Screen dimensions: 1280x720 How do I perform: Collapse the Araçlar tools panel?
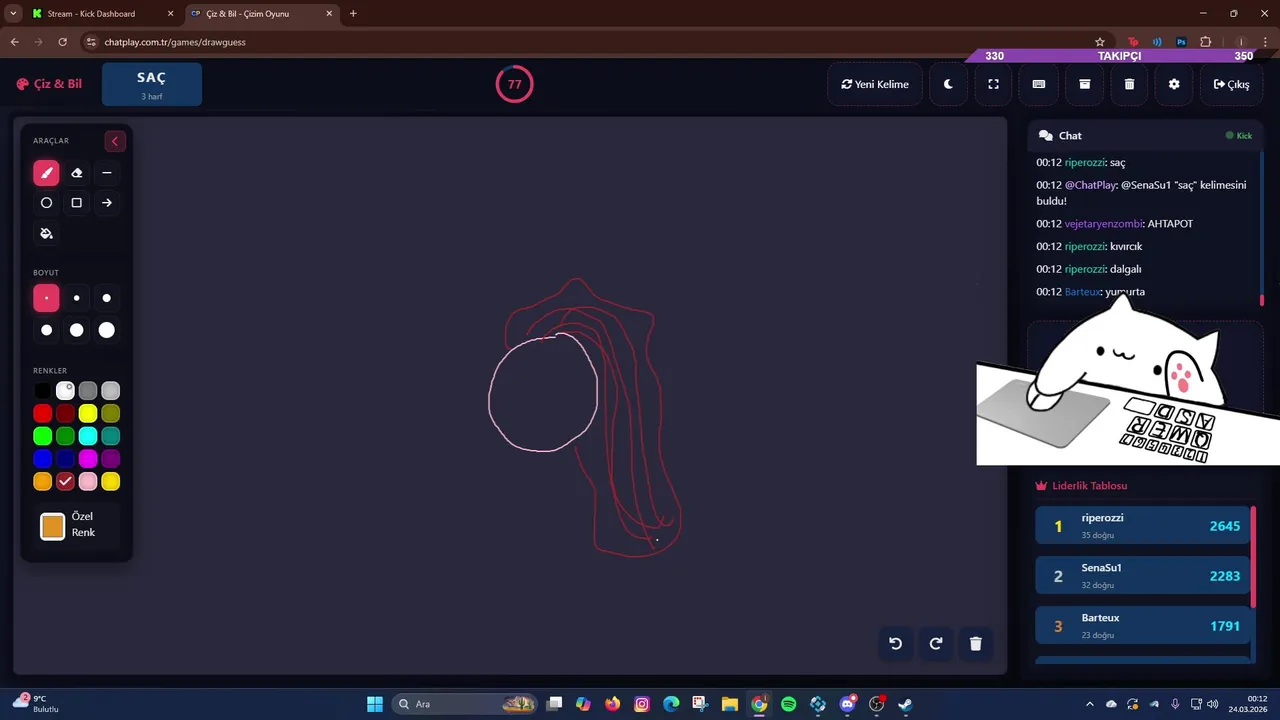coord(114,141)
